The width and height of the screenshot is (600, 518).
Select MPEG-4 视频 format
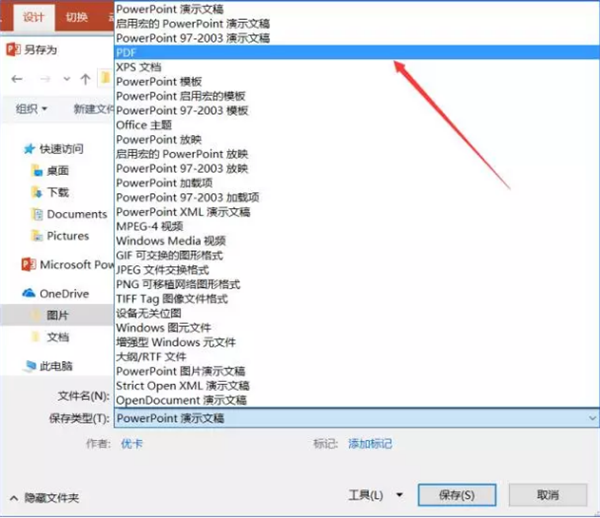[x=357, y=226]
